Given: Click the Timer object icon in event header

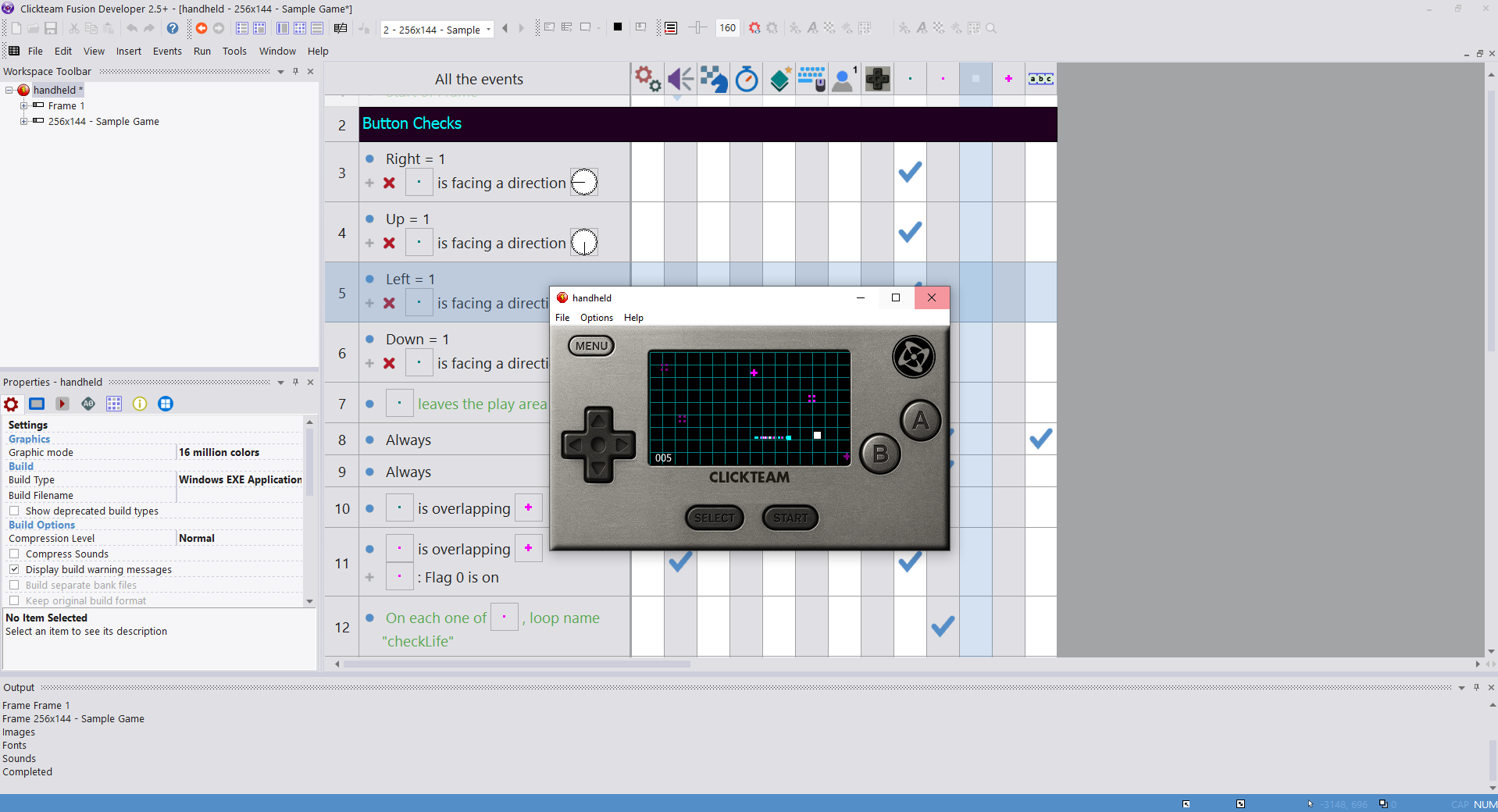Looking at the screenshot, I should (x=747, y=79).
